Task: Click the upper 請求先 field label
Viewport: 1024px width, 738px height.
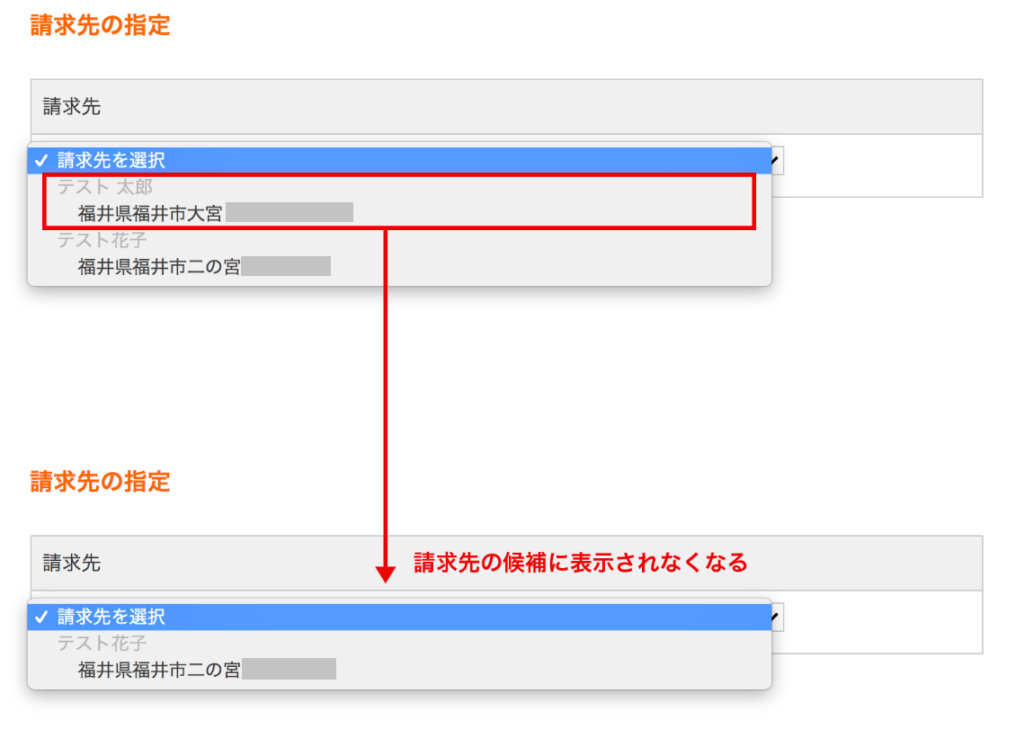Action: [x=72, y=106]
